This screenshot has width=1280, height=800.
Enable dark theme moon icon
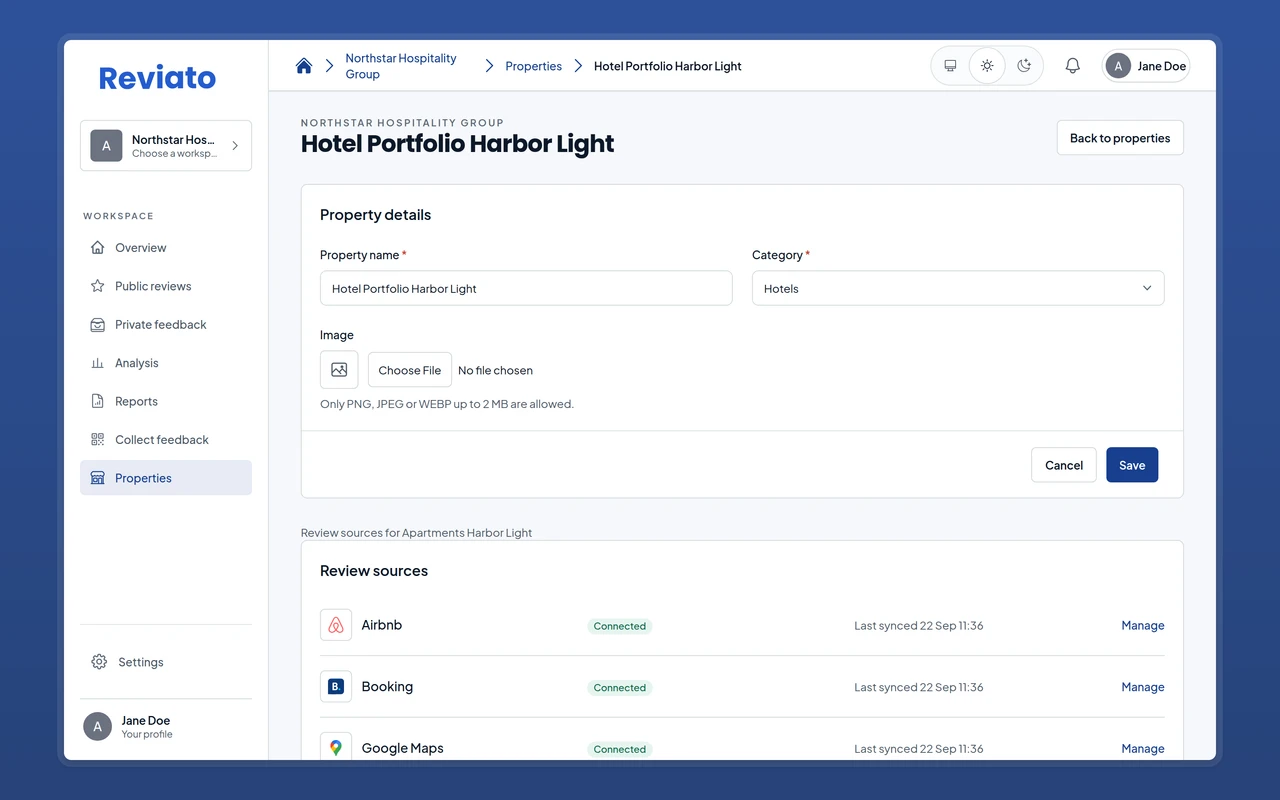(x=1024, y=66)
